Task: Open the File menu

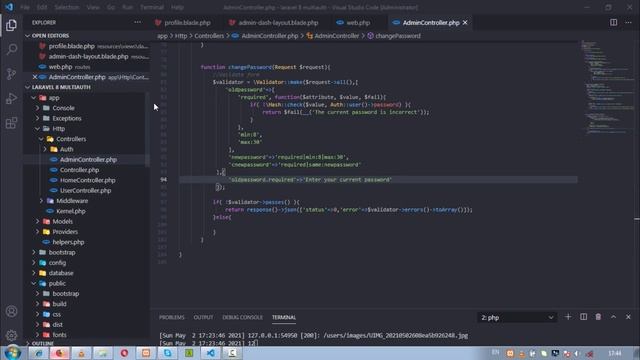Action: (x=25, y=7)
